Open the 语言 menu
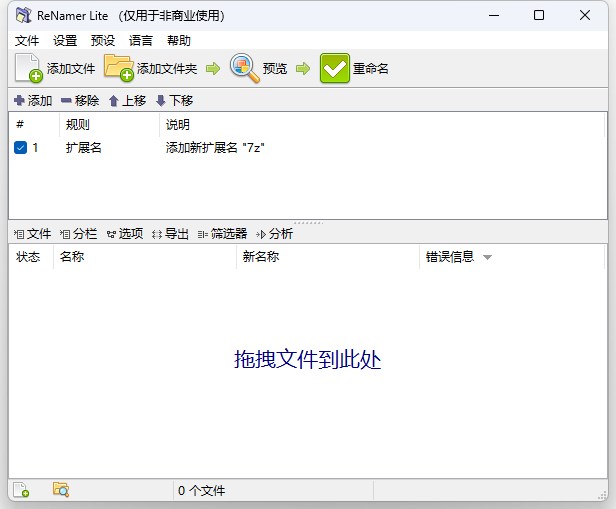This screenshot has height=509, width=616. coord(141,40)
